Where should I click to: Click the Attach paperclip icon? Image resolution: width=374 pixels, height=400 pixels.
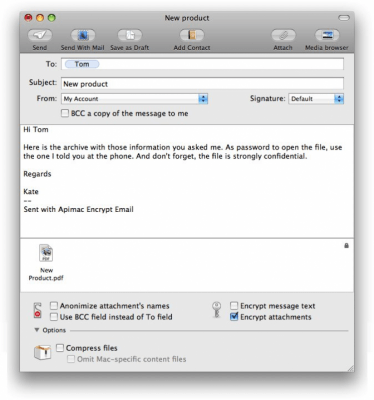[283, 35]
